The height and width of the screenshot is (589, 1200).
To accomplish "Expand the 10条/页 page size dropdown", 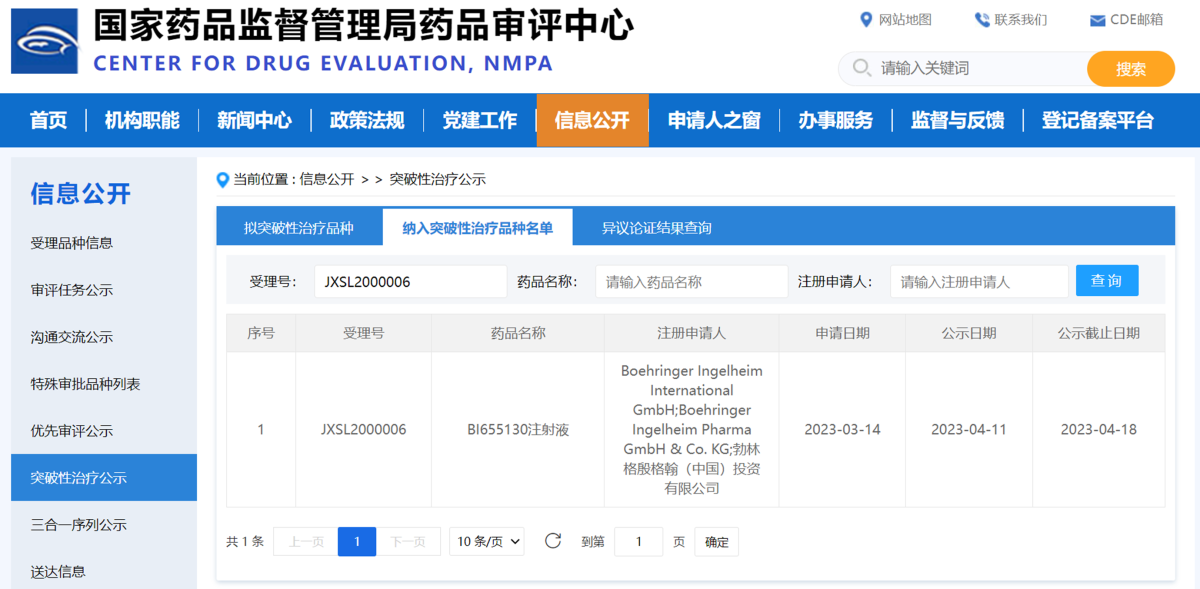I will point(487,541).
